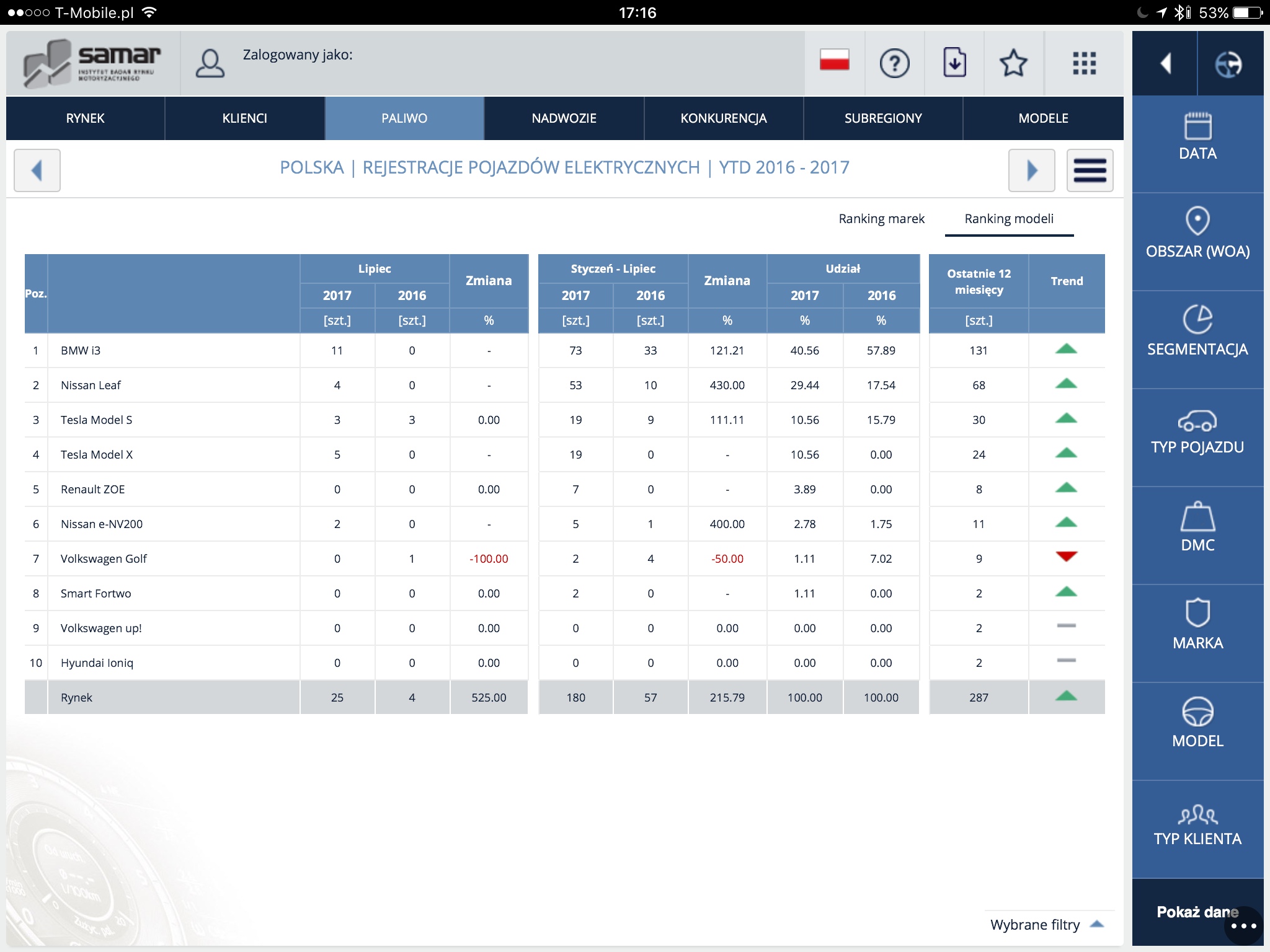Viewport: 1270px width, 952px height.
Task: Select the Polish flag language icon
Action: [x=834, y=60]
